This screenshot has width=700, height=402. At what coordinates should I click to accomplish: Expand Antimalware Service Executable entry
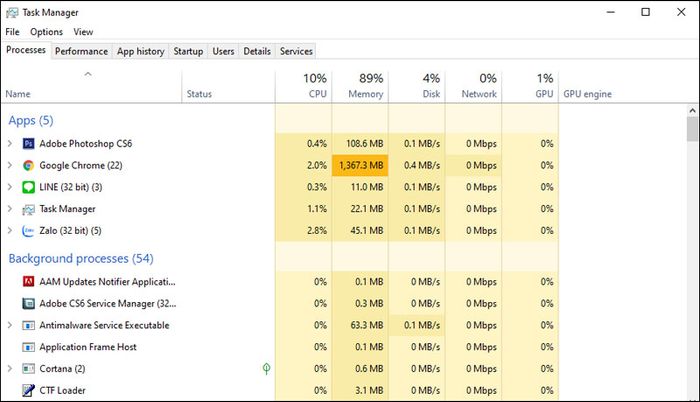(x=10, y=325)
